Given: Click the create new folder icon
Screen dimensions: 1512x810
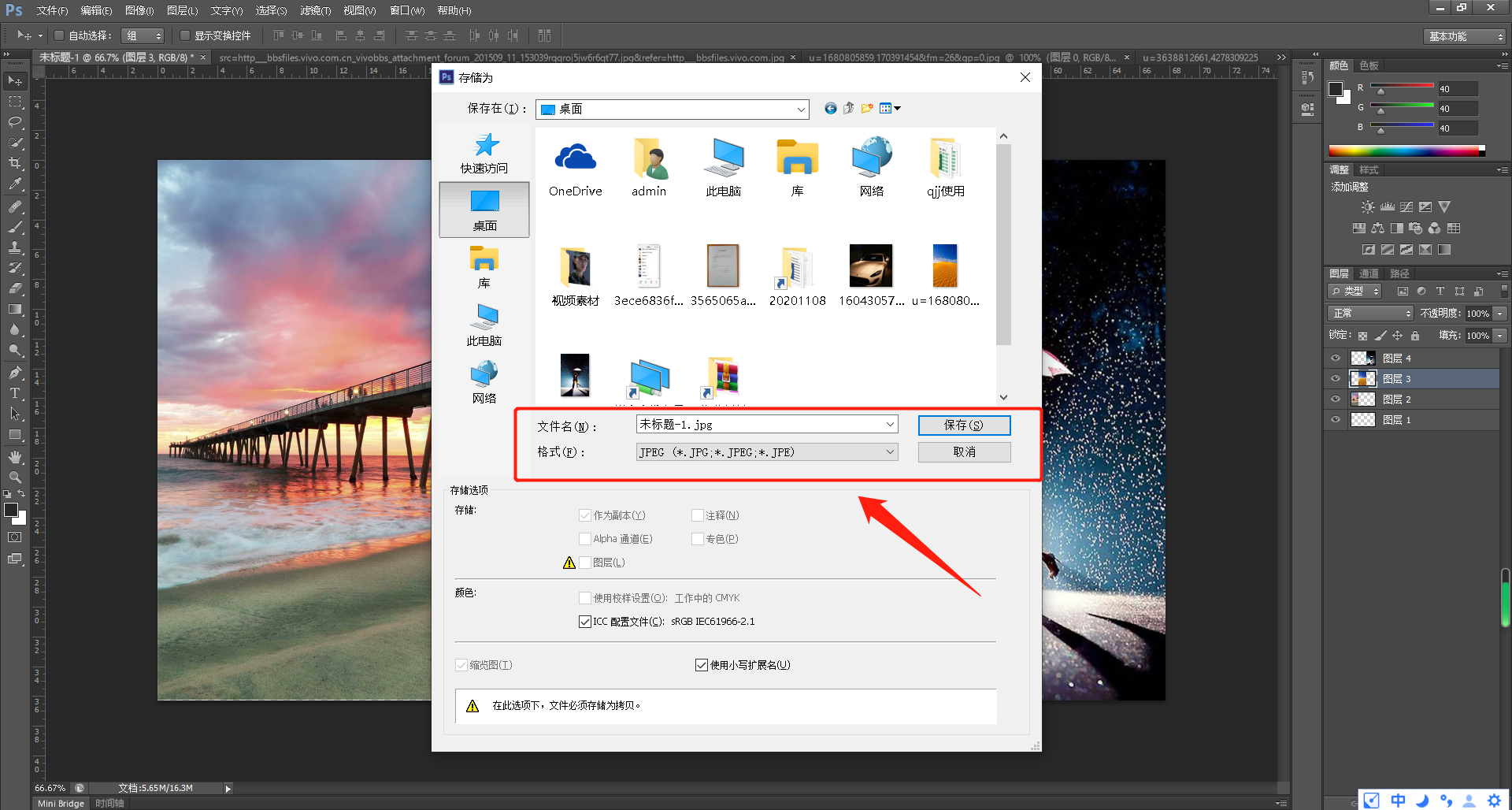Looking at the screenshot, I should point(867,109).
